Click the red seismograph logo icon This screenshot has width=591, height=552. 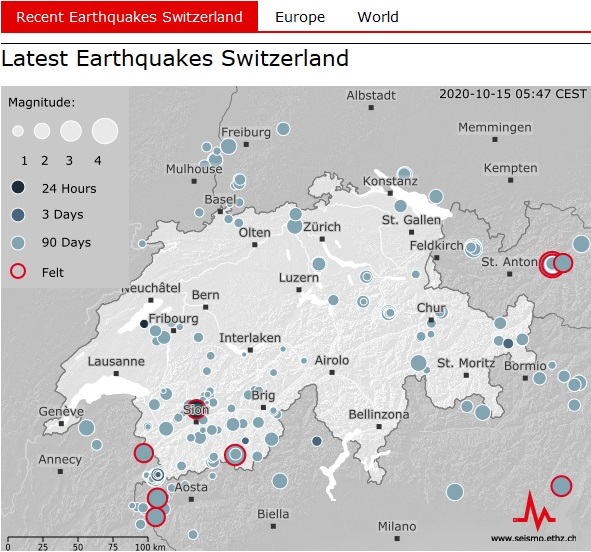click(x=534, y=511)
